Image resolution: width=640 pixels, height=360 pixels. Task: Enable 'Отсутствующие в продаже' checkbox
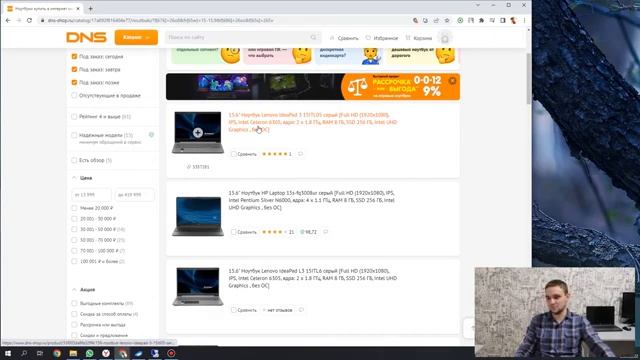click(x=74, y=96)
